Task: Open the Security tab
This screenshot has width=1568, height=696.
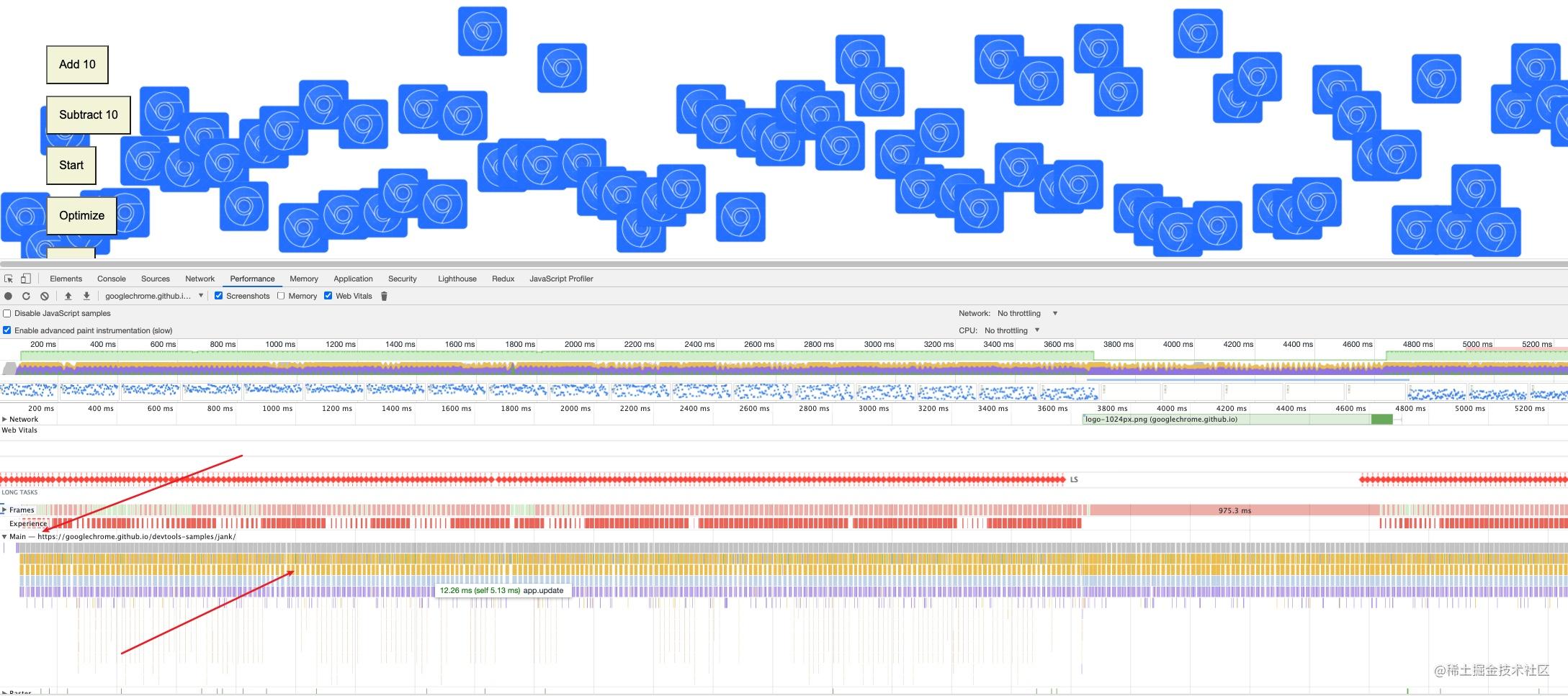Action: 403,279
